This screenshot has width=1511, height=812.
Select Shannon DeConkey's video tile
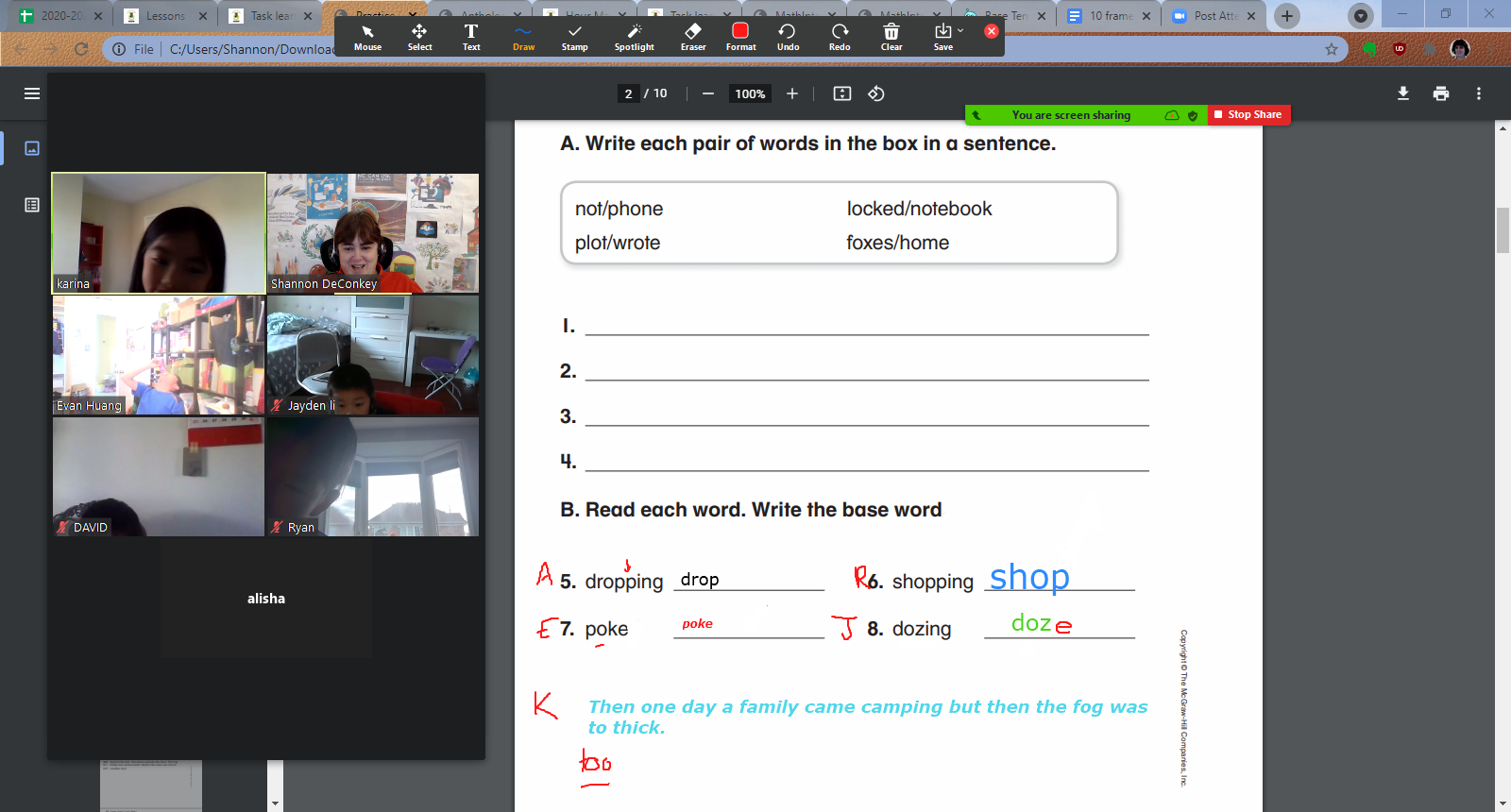373,232
